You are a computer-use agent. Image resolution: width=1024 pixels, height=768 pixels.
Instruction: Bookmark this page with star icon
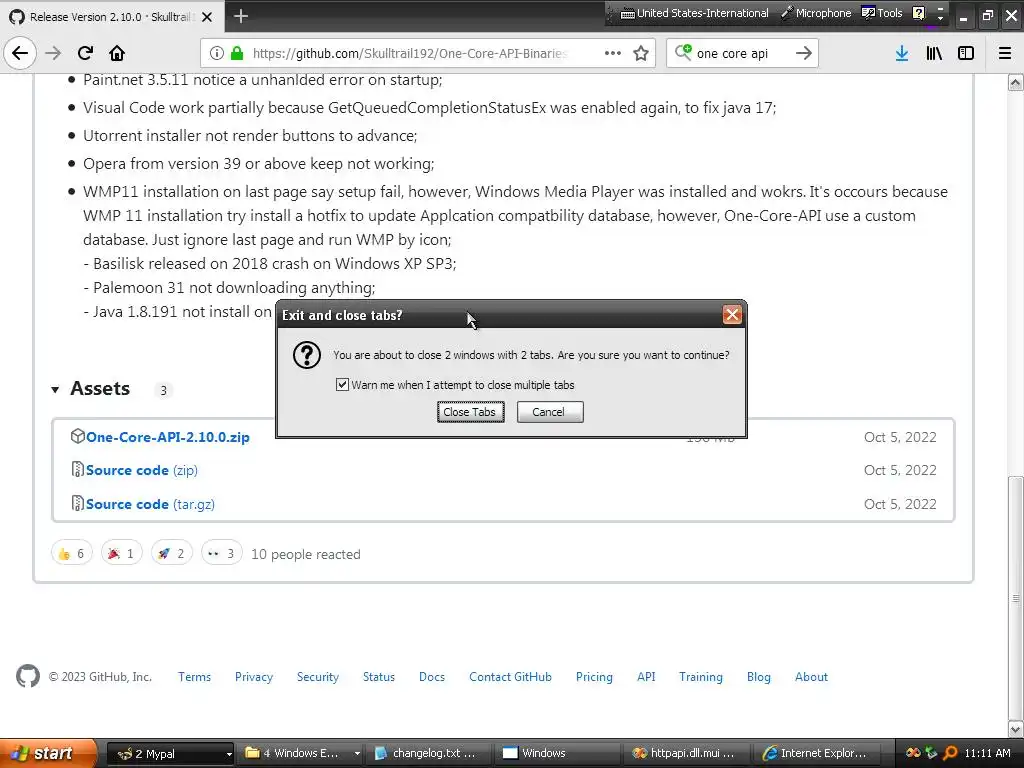(x=641, y=53)
